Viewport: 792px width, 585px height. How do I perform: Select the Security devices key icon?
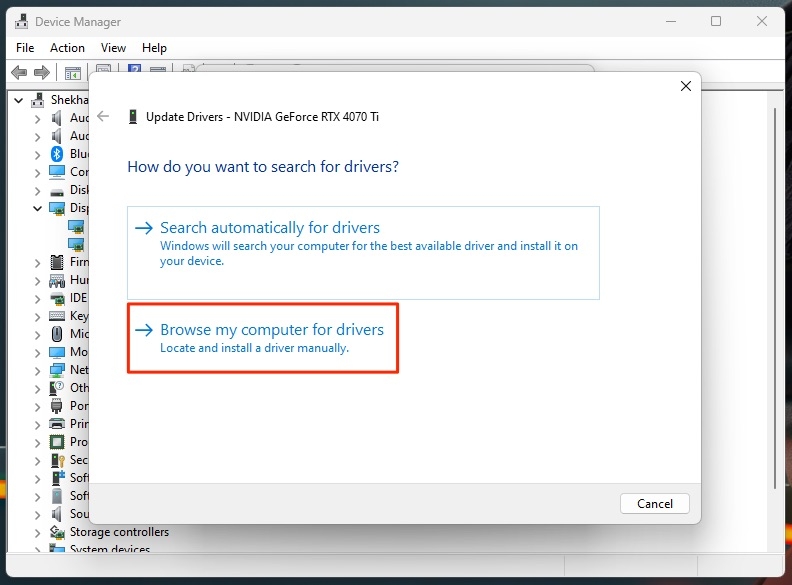pyautogui.click(x=58, y=460)
